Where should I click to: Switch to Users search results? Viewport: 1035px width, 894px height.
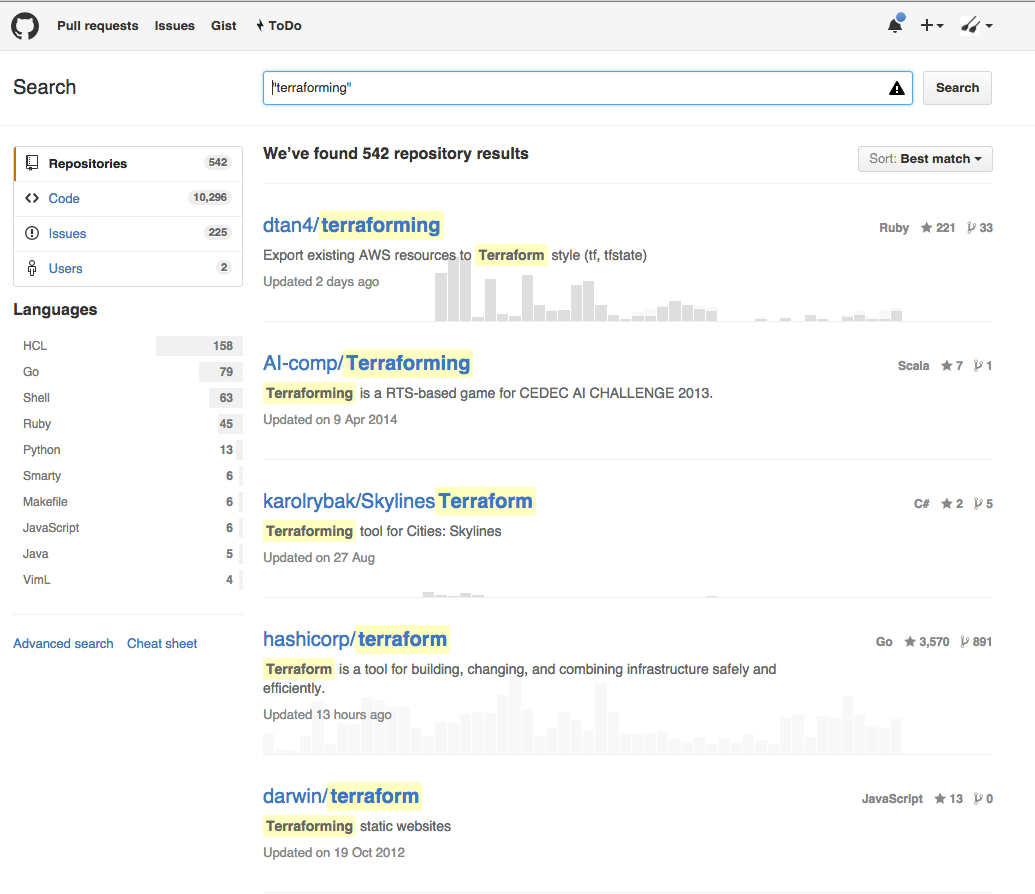pyautogui.click(x=128, y=269)
